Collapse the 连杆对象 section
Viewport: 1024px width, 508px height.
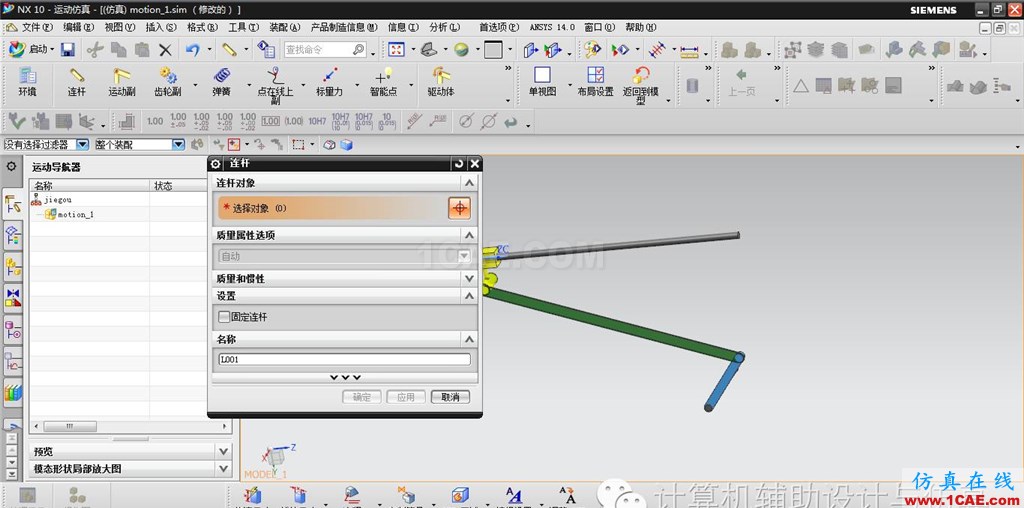click(x=469, y=183)
